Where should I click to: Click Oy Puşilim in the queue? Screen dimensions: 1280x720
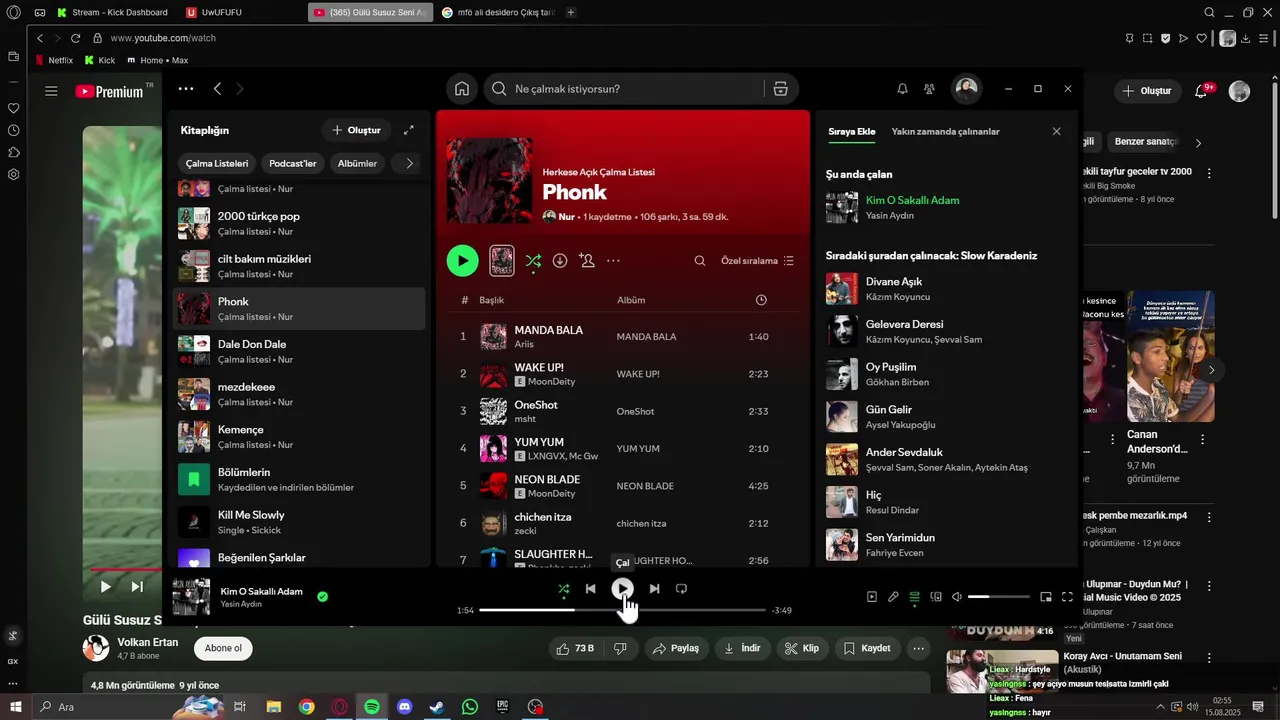[x=890, y=367]
